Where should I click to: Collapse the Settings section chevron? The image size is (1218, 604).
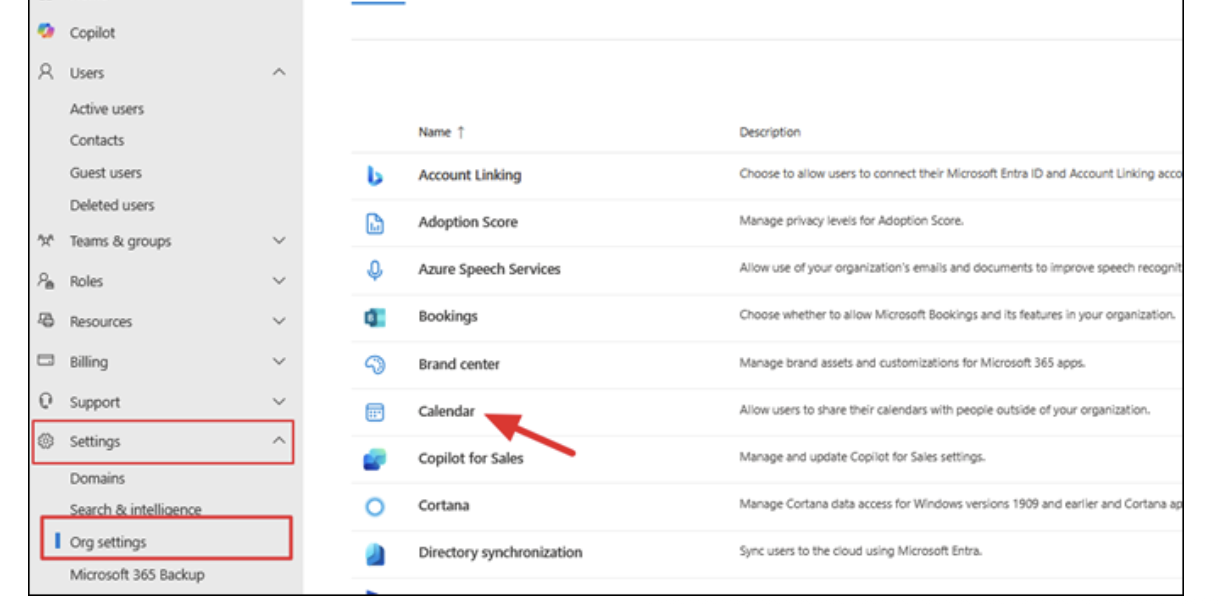279,441
